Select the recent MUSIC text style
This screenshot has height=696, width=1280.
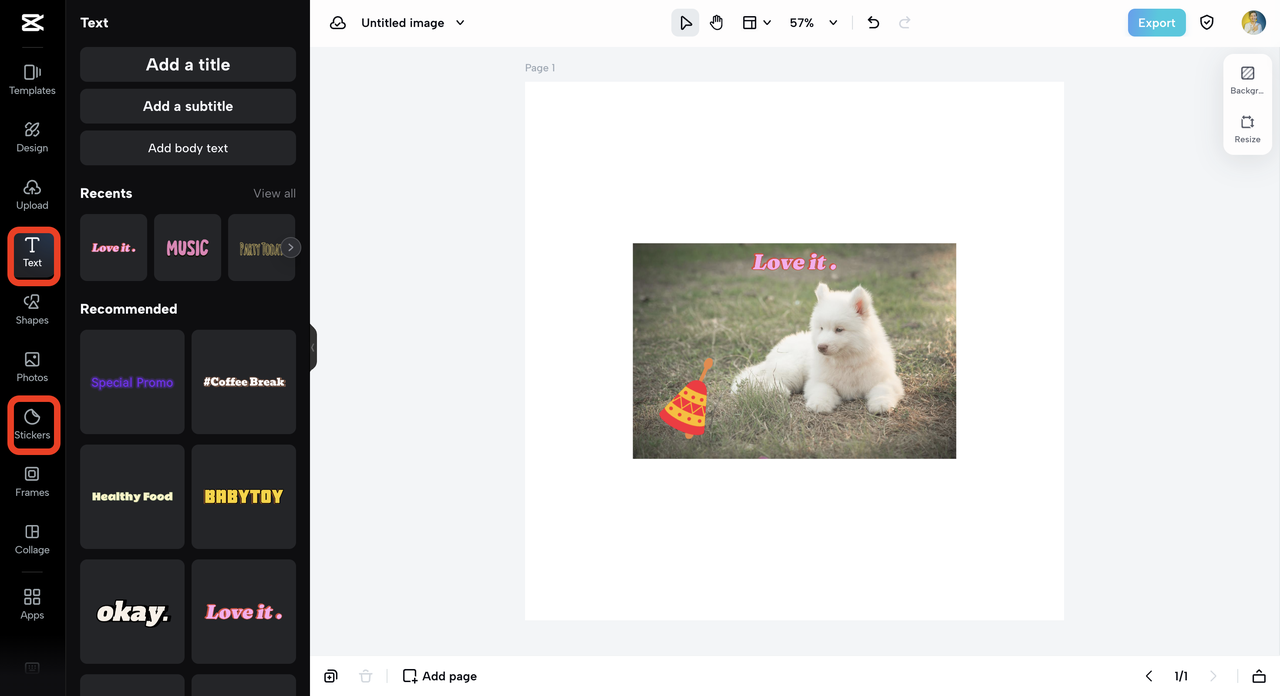tap(187, 247)
